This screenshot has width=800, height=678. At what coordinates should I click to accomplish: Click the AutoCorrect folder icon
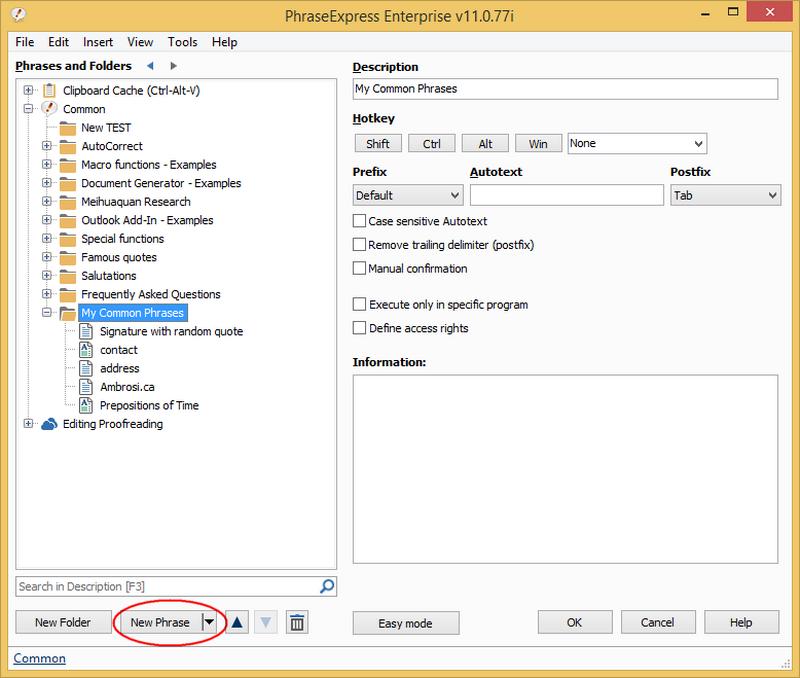coord(68,146)
